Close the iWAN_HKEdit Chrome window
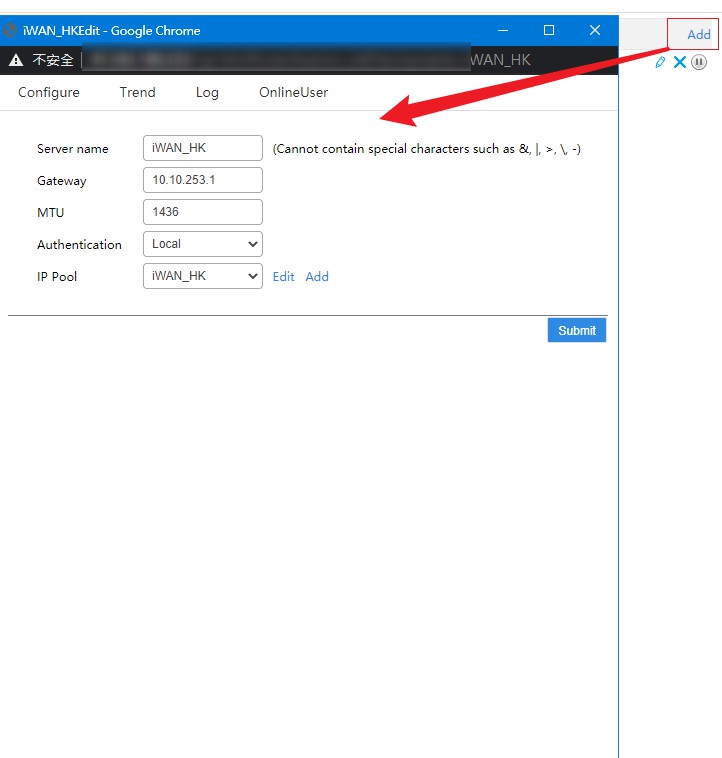 (595, 30)
